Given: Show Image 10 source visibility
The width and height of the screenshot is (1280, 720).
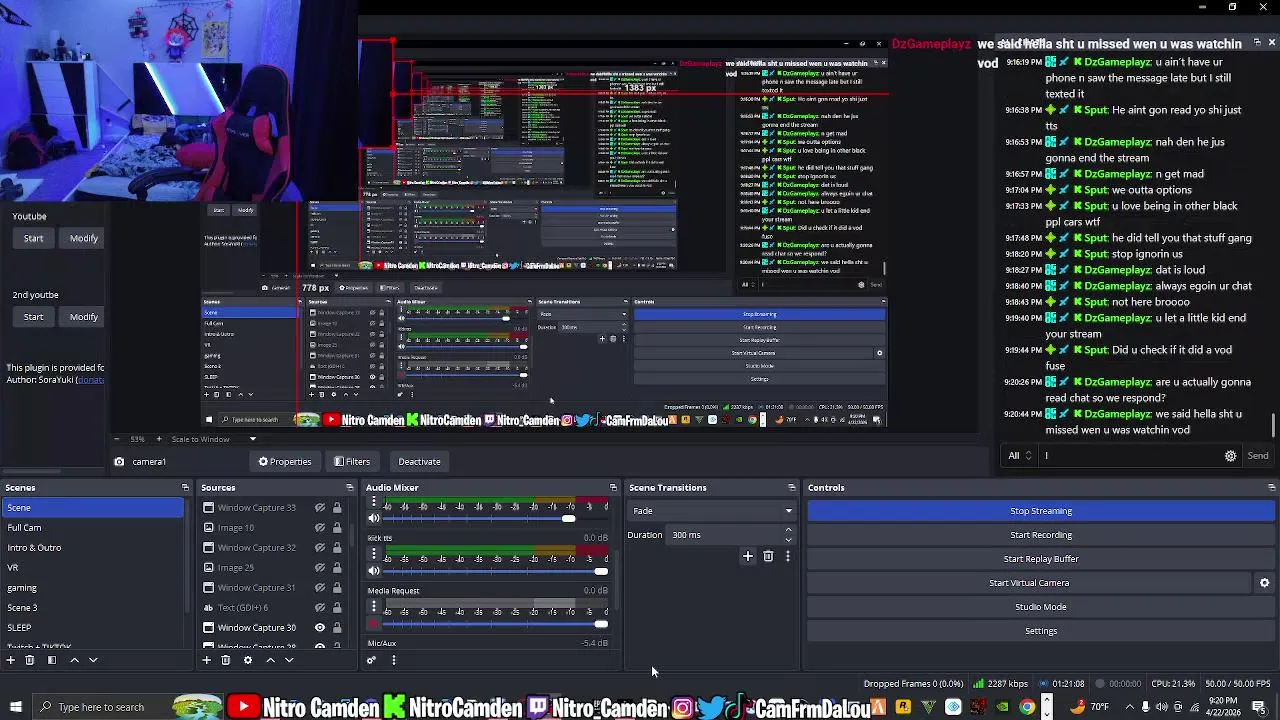Looking at the screenshot, I should click(x=320, y=528).
